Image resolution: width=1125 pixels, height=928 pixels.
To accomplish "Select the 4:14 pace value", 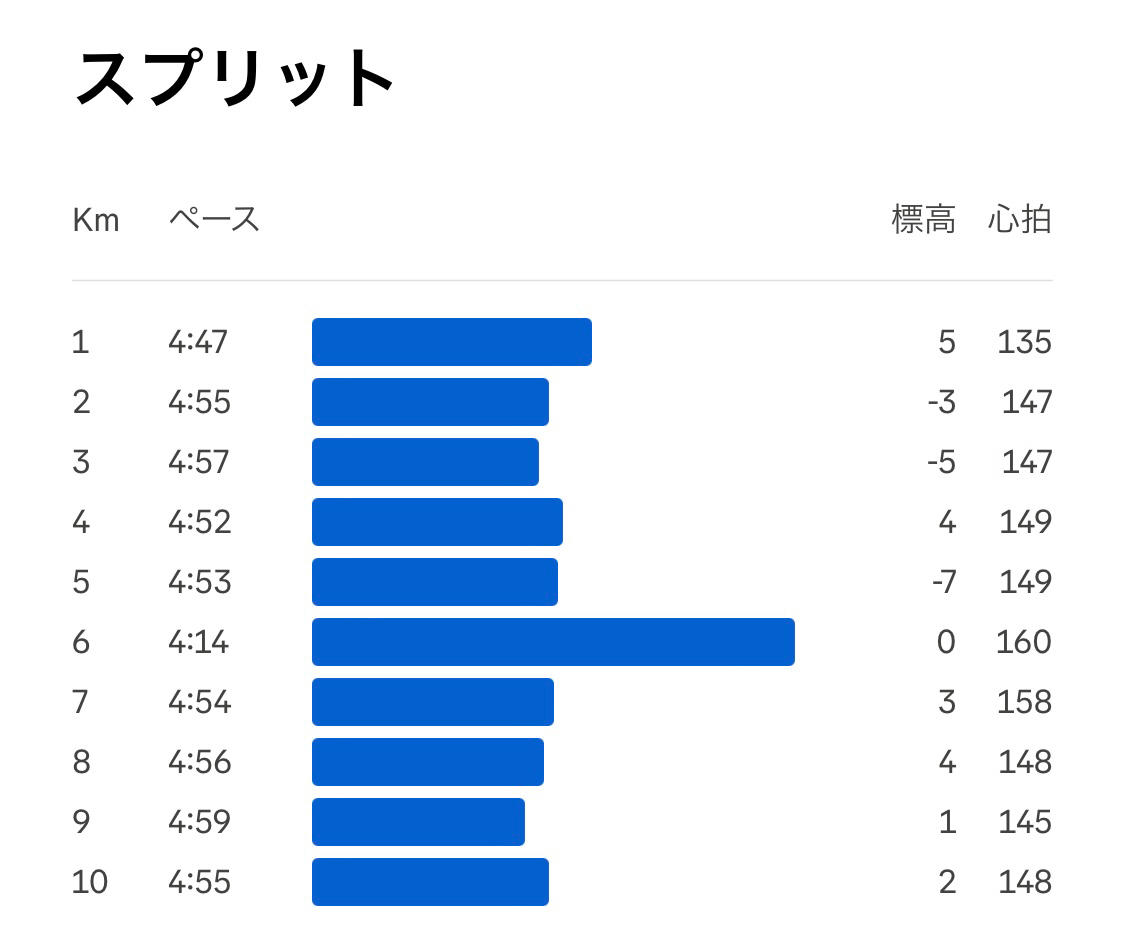I will (199, 642).
